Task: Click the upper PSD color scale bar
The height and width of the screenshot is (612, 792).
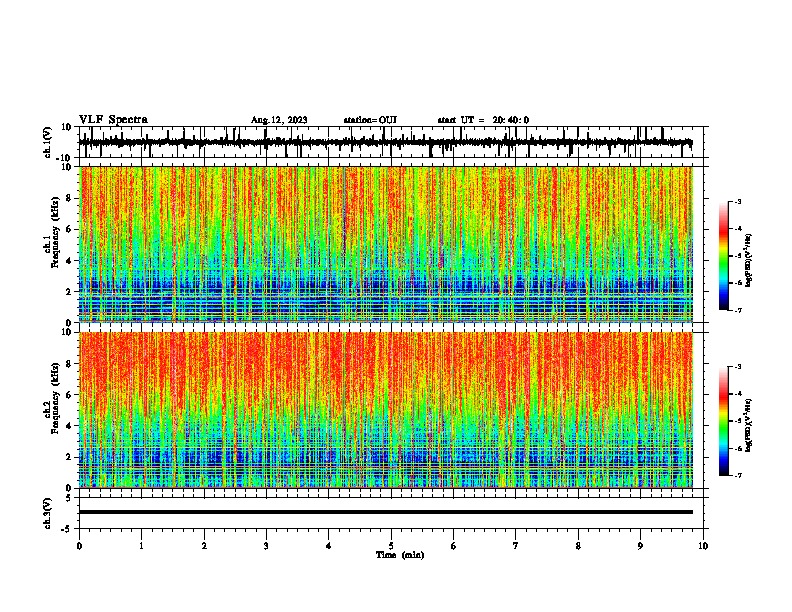Action: 723,256
